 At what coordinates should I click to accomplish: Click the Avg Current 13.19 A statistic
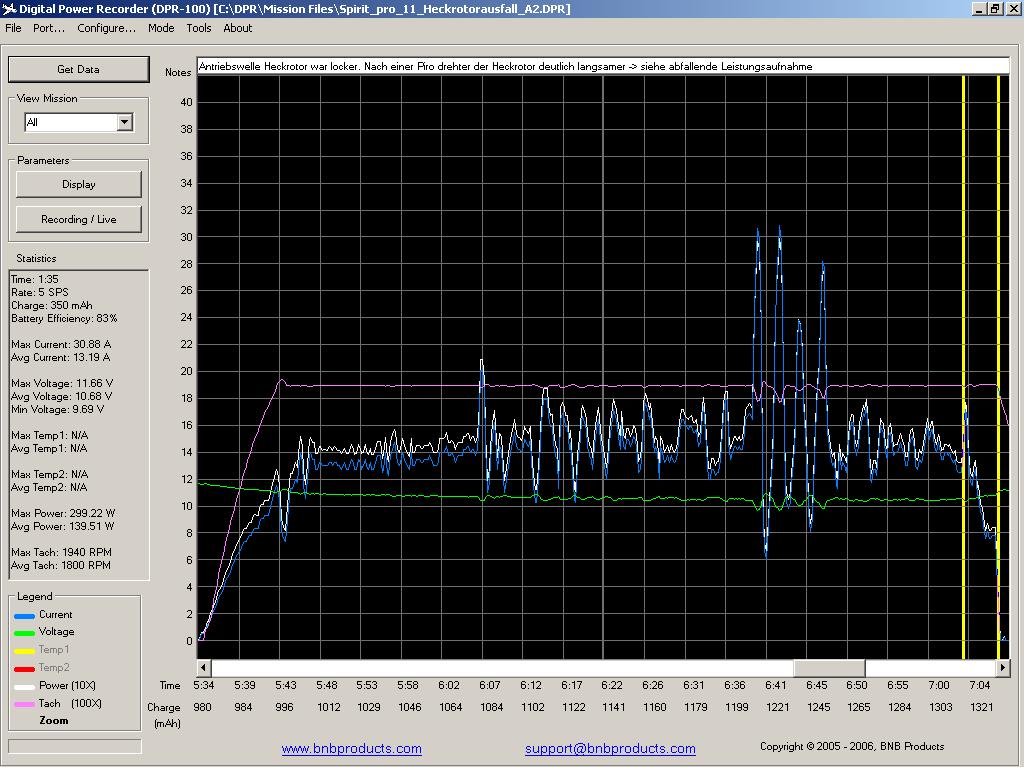click(61, 357)
